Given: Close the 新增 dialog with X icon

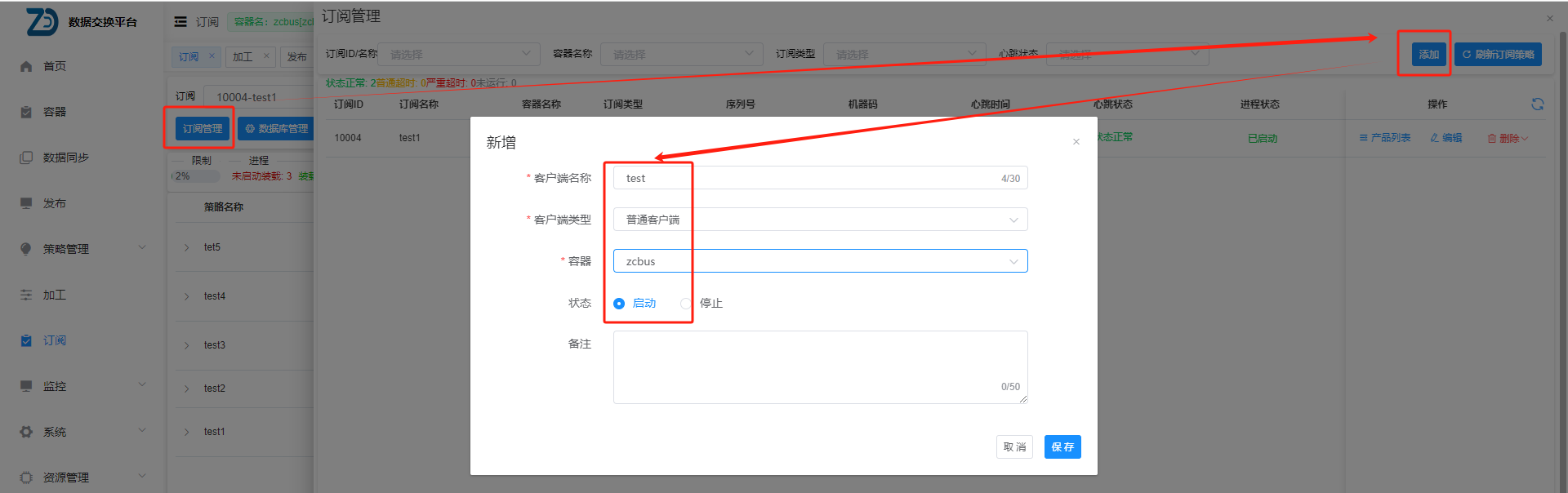Looking at the screenshot, I should [1076, 142].
